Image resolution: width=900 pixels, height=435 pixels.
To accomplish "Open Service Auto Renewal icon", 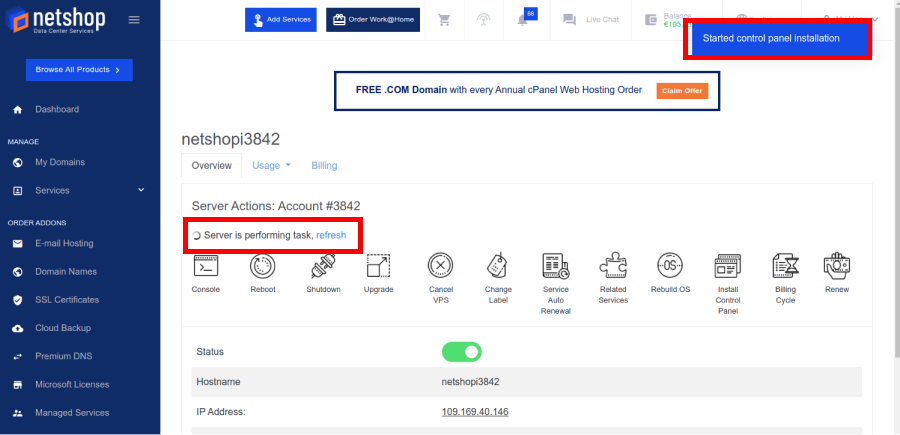I will [x=555, y=266].
